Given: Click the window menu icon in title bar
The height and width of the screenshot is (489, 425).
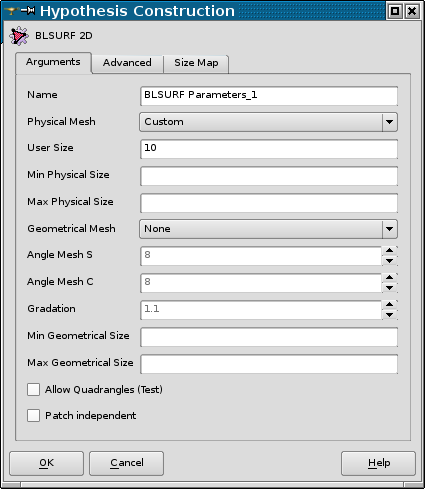Looking at the screenshot, I should click(x=11, y=11).
